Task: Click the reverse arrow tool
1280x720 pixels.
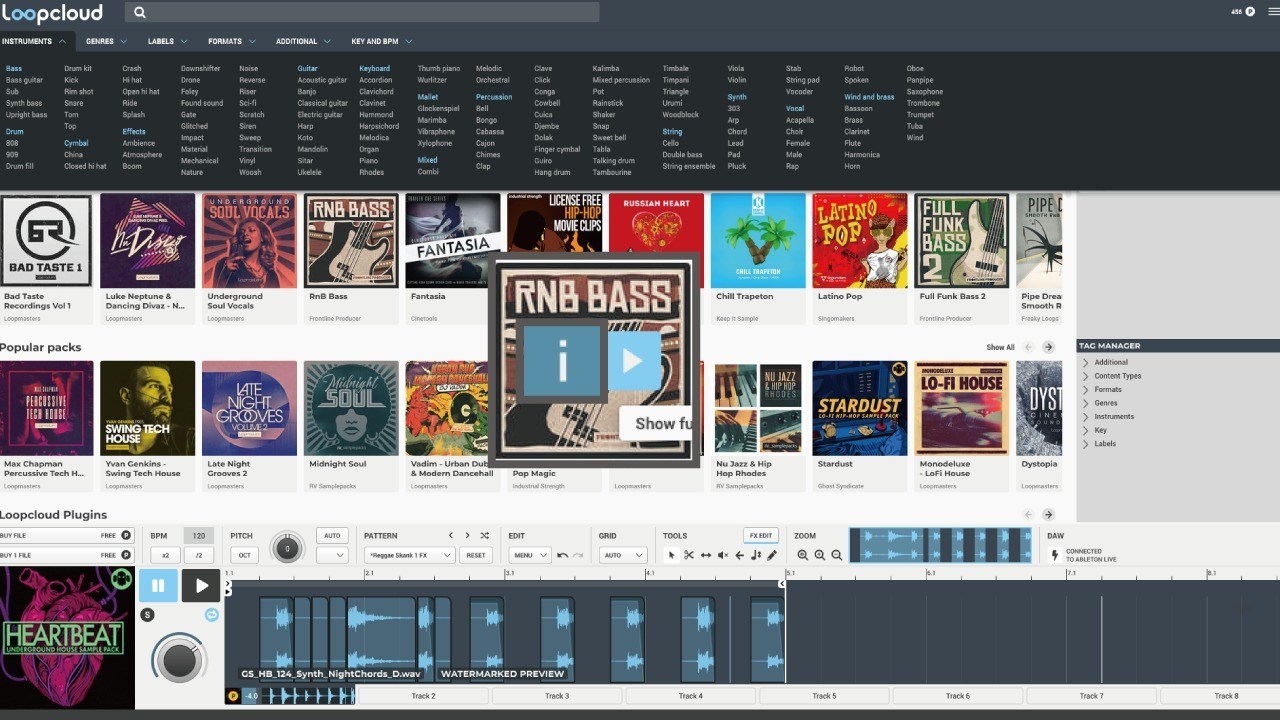Action: point(739,555)
